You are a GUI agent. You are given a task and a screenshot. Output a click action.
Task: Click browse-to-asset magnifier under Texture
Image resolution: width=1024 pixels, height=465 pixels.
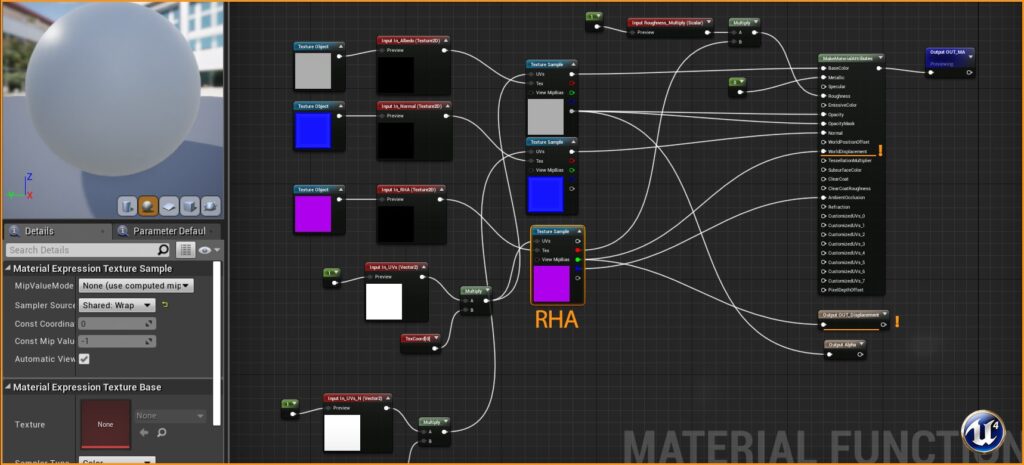coord(161,432)
